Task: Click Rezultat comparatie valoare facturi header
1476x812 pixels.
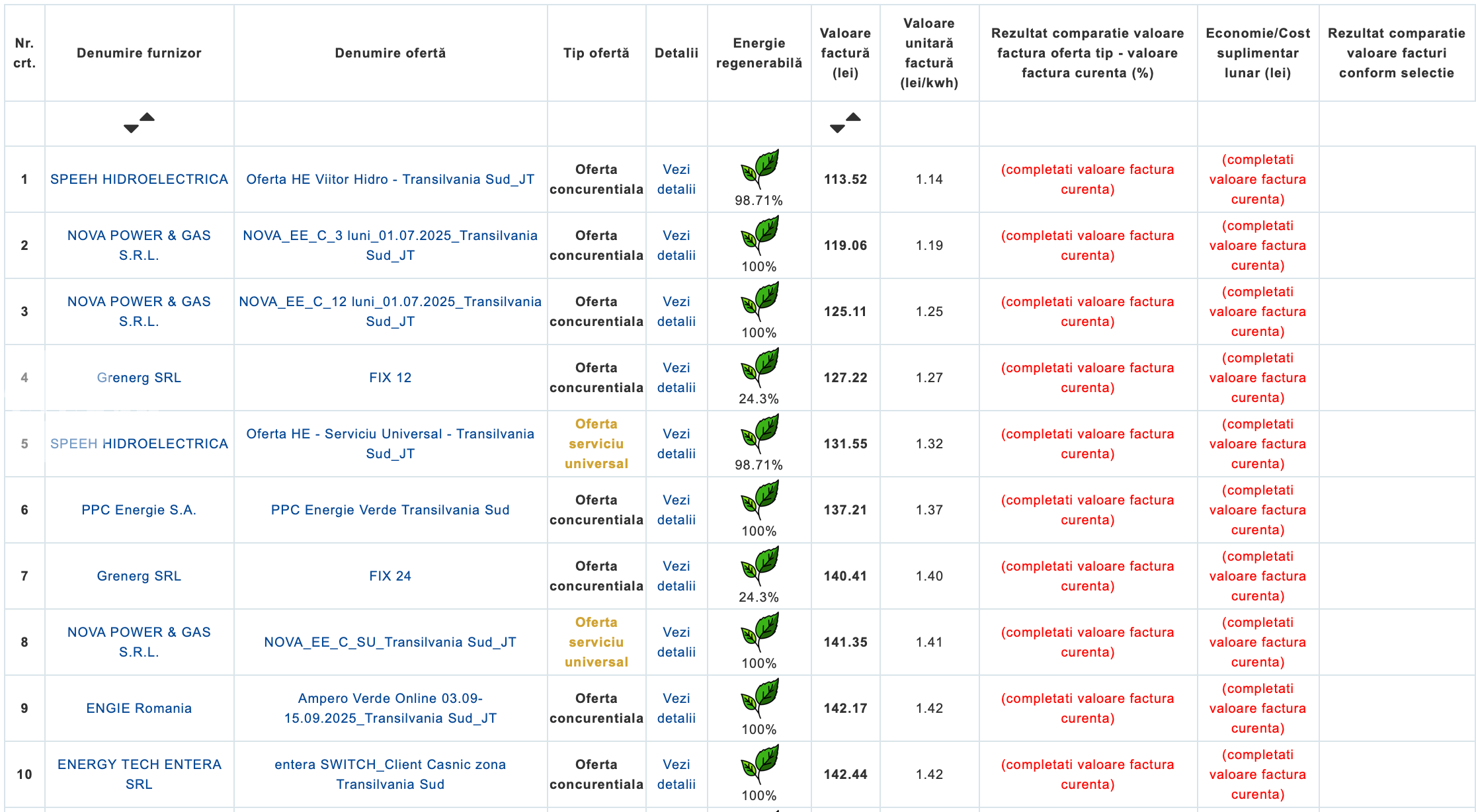Action: (x=1397, y=53)
